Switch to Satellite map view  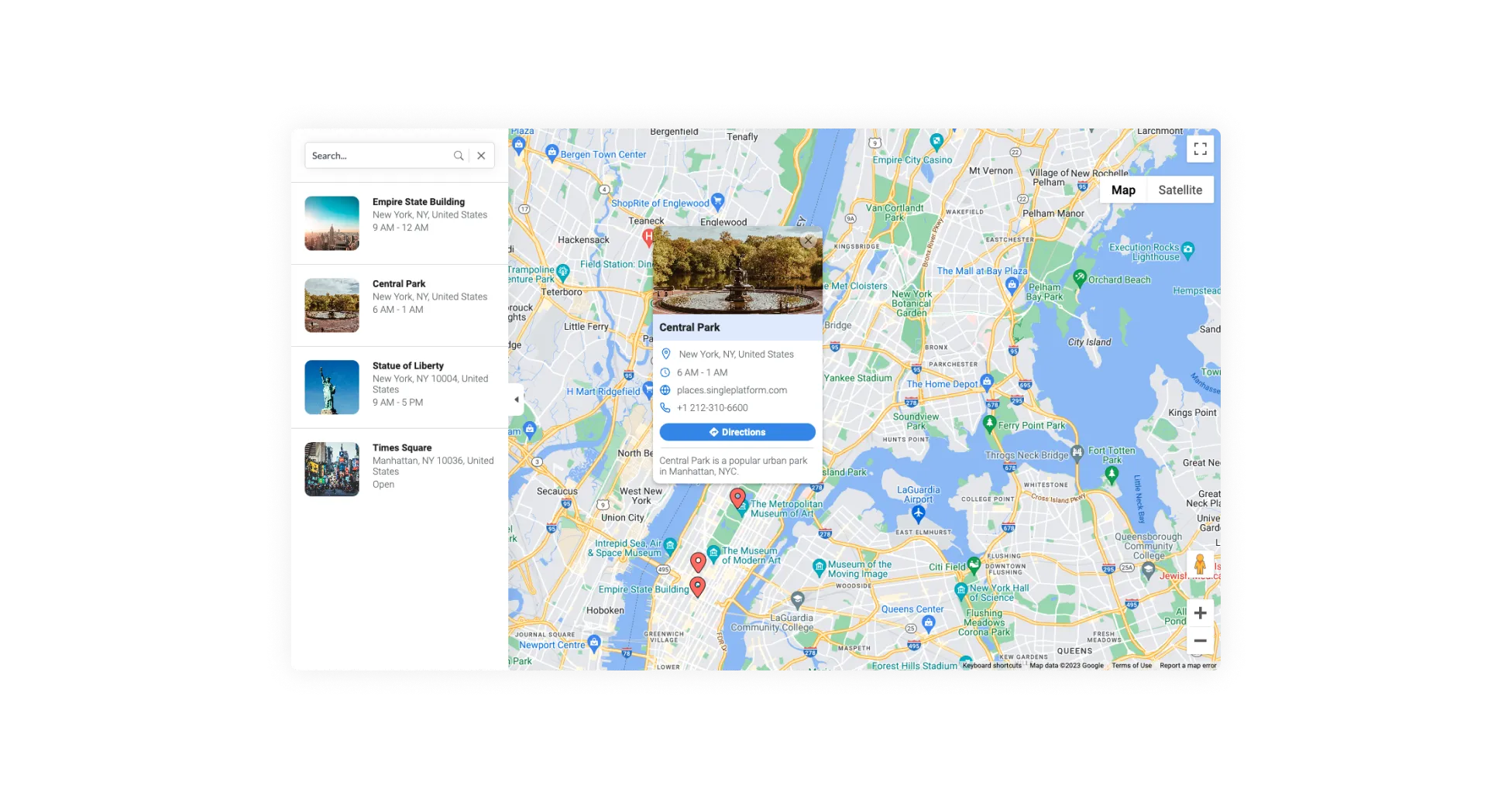click(x=1180, y=190)
